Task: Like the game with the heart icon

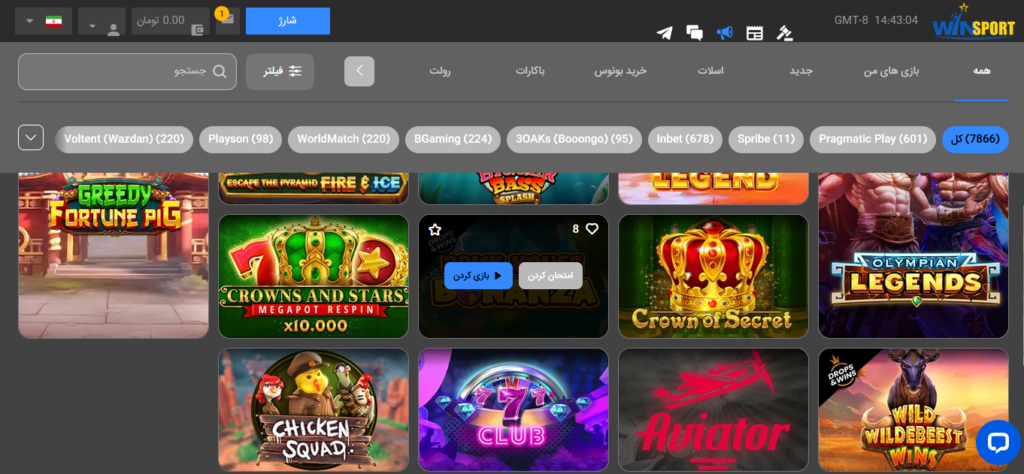Action: coord(591,229)
